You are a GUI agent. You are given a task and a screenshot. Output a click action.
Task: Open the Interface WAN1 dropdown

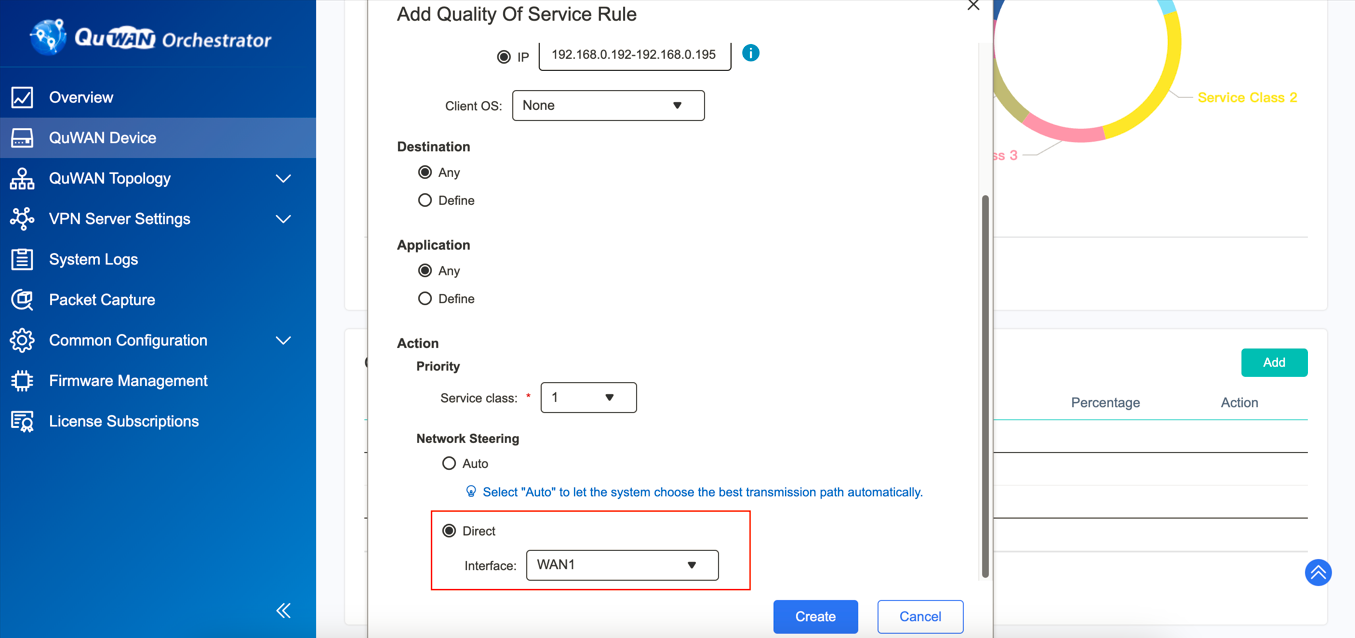click(622, 565)
